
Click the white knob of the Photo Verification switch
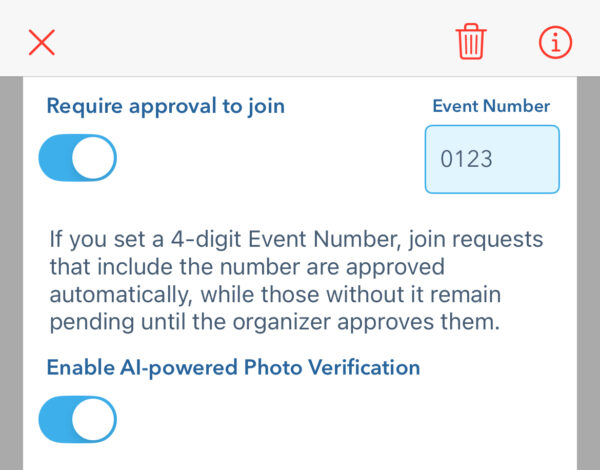[x=94, y=420]
